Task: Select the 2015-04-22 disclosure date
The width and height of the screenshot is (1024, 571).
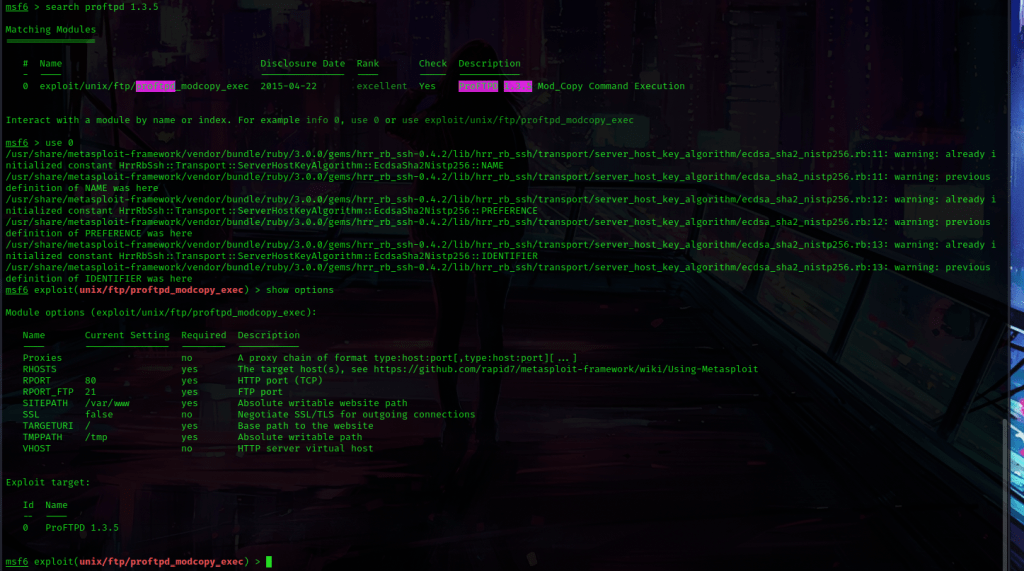Action: click(288, 86)
